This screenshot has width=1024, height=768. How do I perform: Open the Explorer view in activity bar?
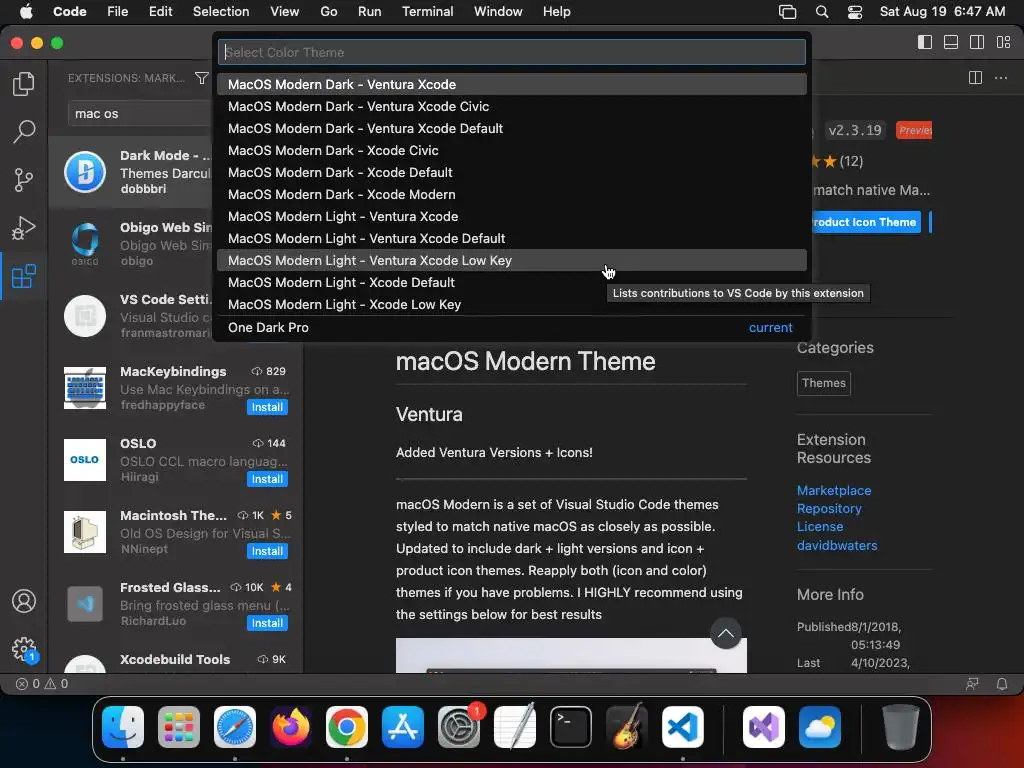click(24, 84)
